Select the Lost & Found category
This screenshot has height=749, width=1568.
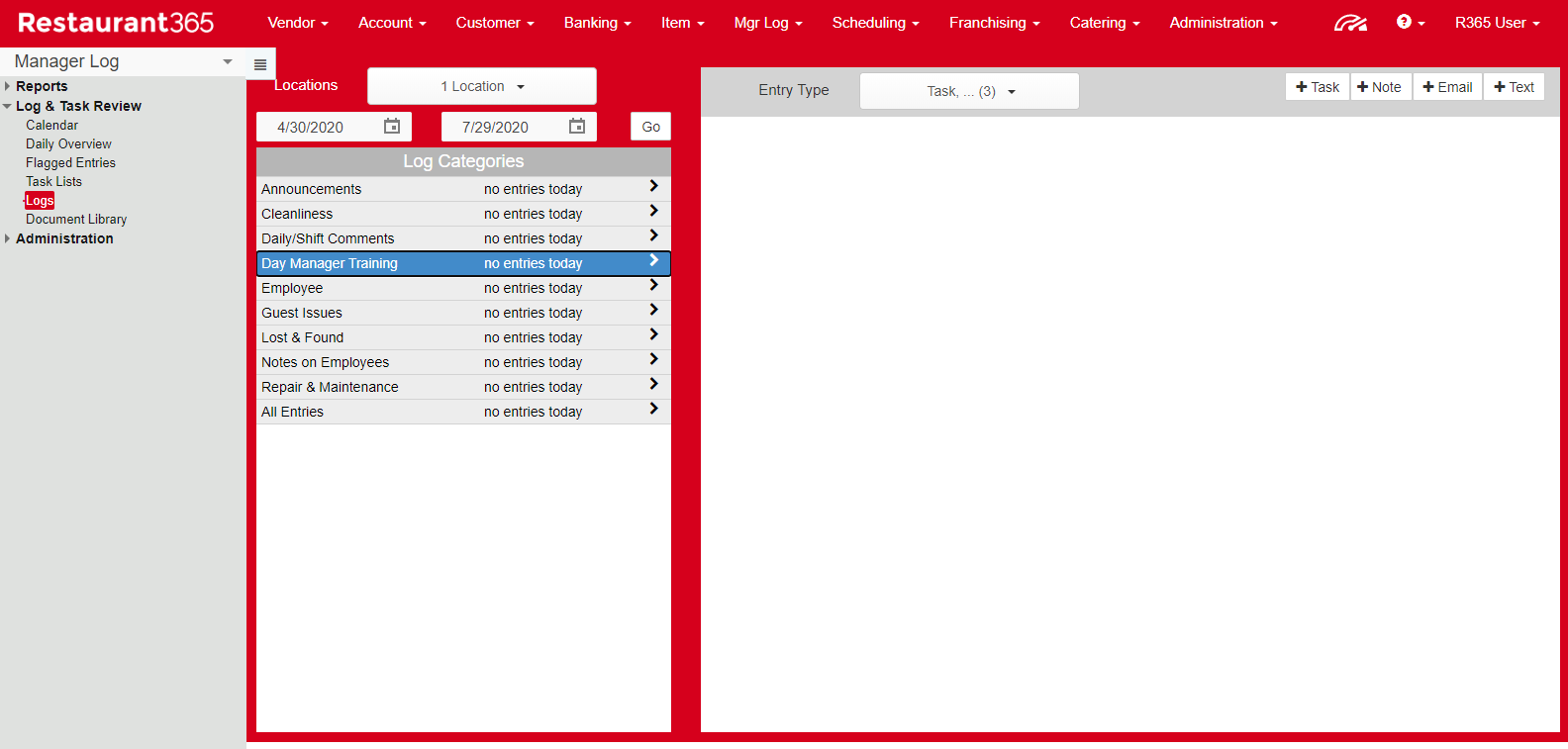coord(463,337)
